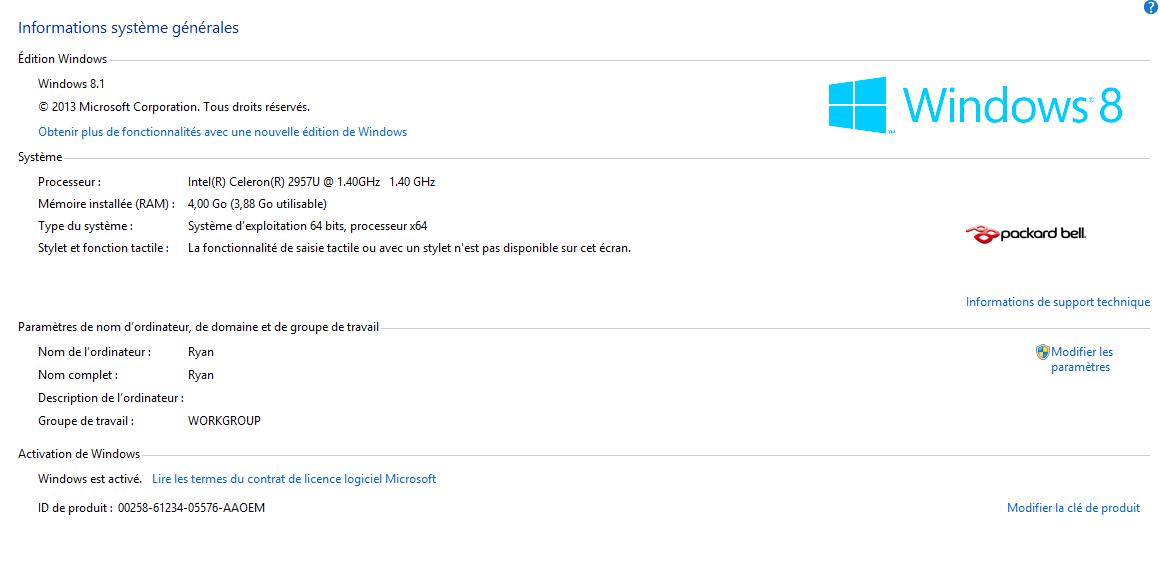Image resolution: width=1160 pixels, height=579 pixels.
Task: Open 'Obtenir plus de fonctionnalités' link
Action: coord(222,132)
